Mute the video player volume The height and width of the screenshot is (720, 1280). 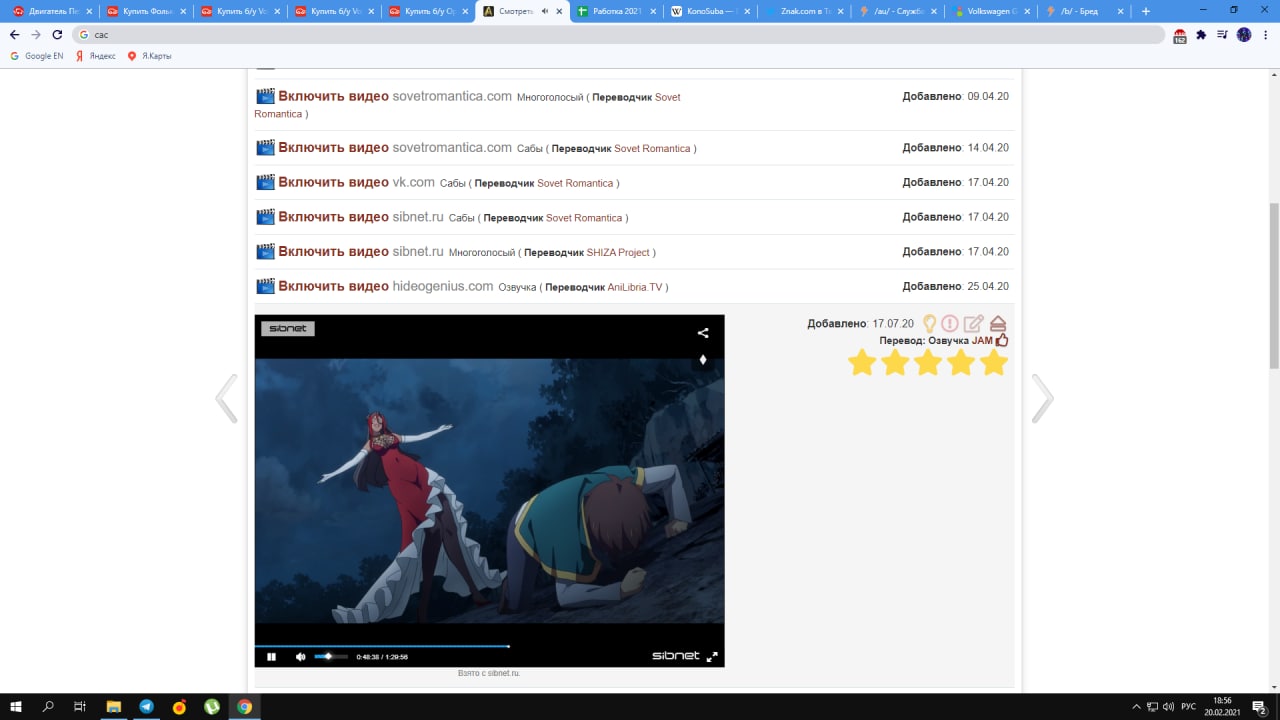300,657
